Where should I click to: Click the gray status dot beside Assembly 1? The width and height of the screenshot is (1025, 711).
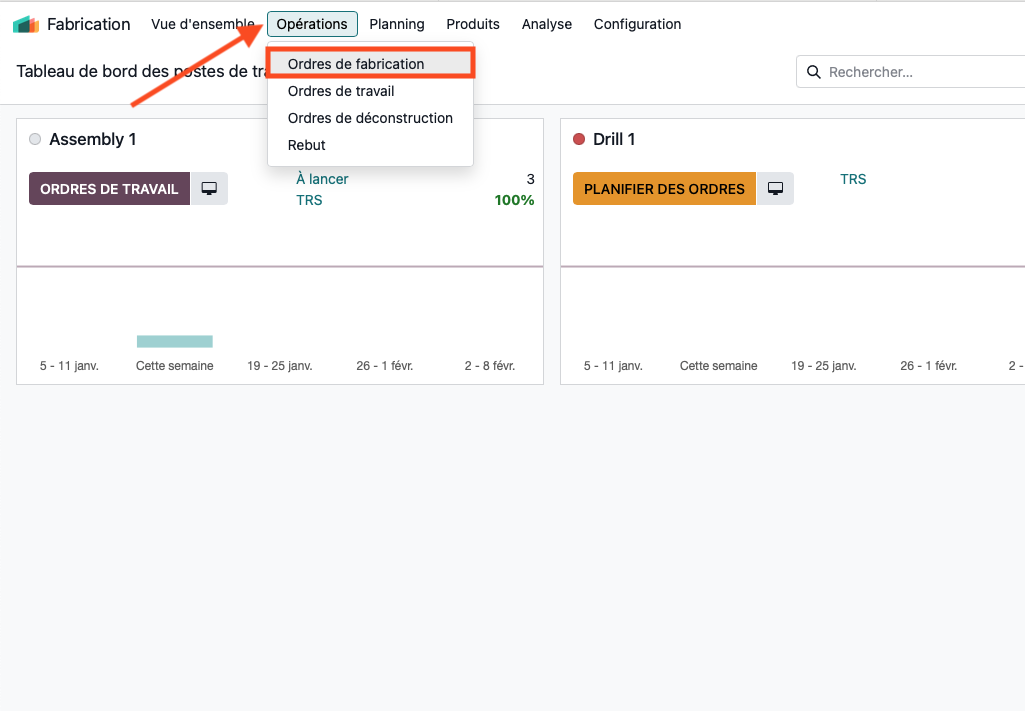(35, 139)
